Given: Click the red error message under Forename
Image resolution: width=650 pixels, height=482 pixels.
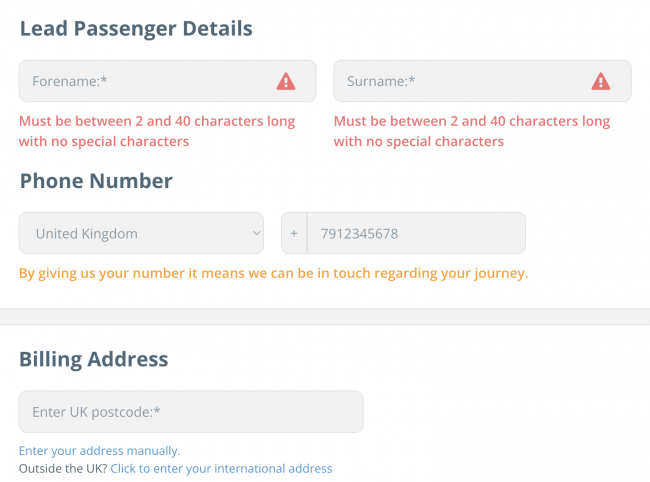Looking at the screenshot, I should coord(157,131).
